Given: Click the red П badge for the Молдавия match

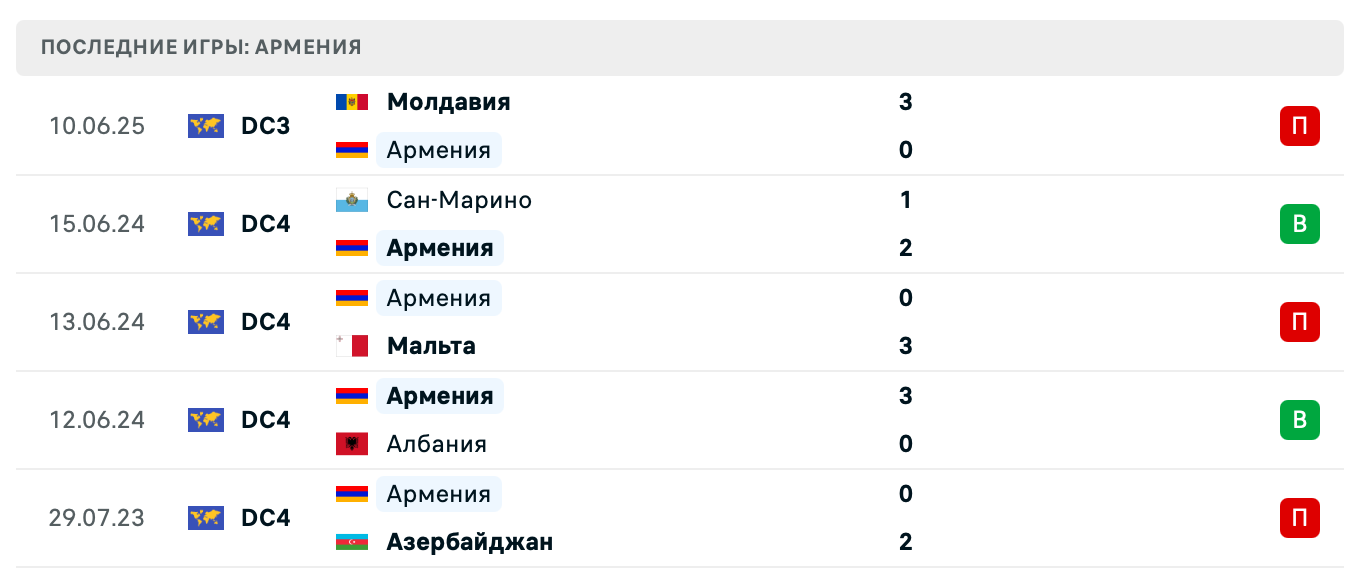Looking at the screenshot, I should 1299,126.
